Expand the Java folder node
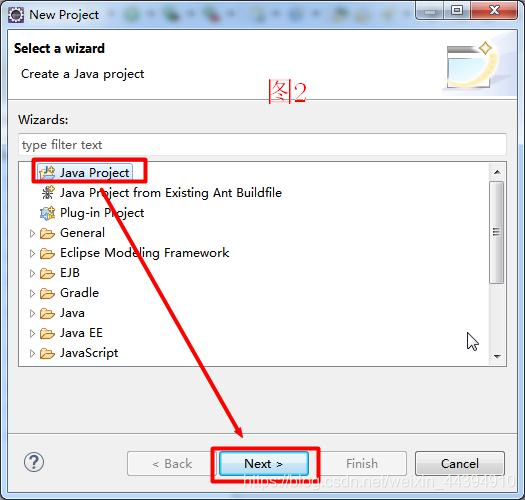Viewport: 525px width, 500px height. 32,313
